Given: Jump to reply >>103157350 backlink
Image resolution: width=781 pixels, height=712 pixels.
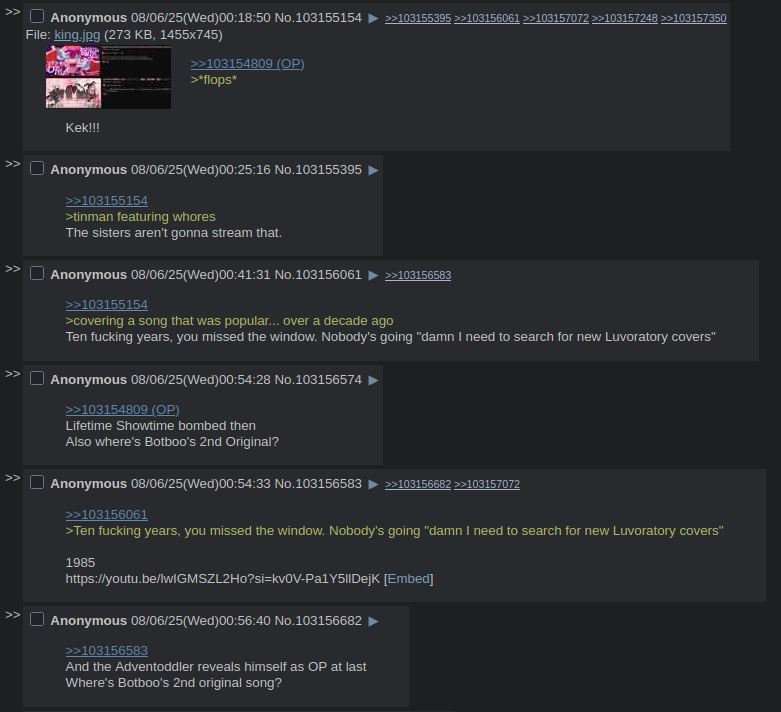Looking at the screenshot, I should pos(693,18).
